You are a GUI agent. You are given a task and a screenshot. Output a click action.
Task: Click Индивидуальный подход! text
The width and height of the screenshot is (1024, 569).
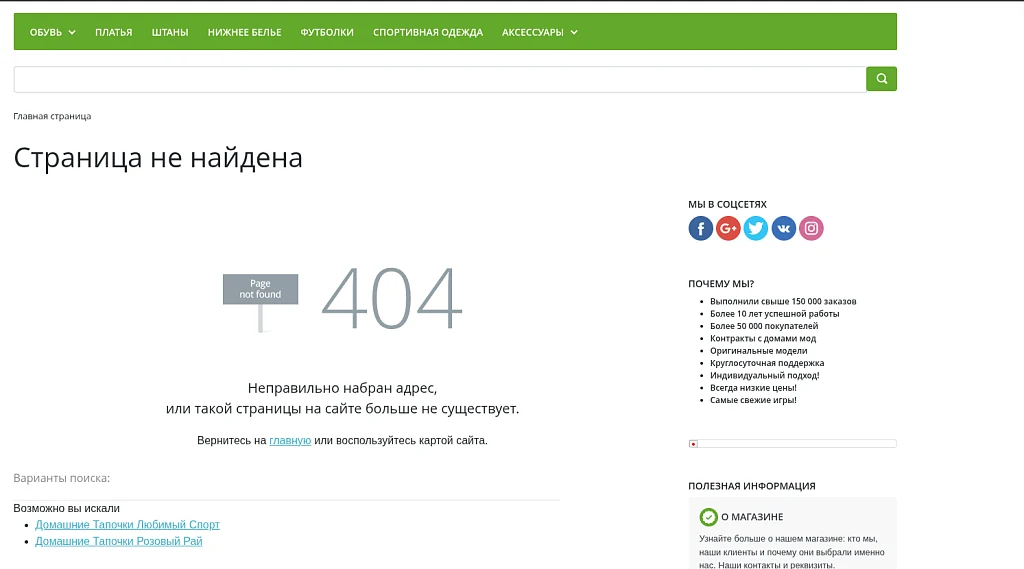coord(765,376)
